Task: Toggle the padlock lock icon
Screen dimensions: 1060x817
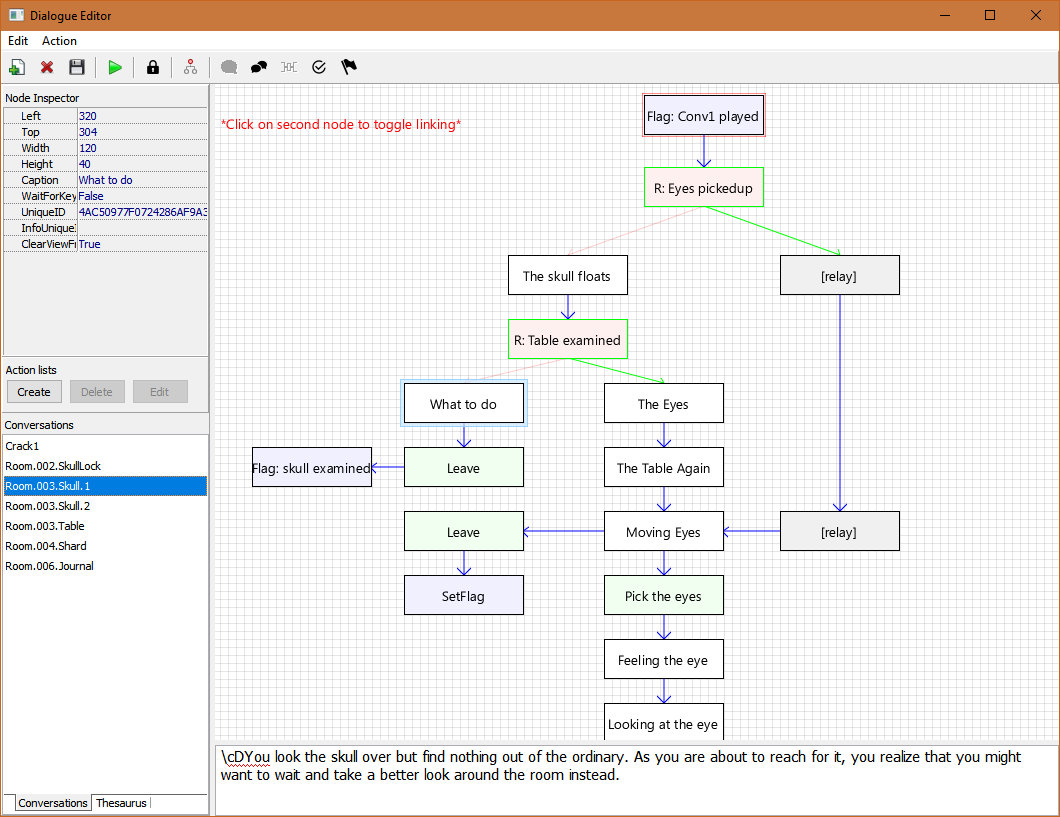Action: (x=152, y=67)
